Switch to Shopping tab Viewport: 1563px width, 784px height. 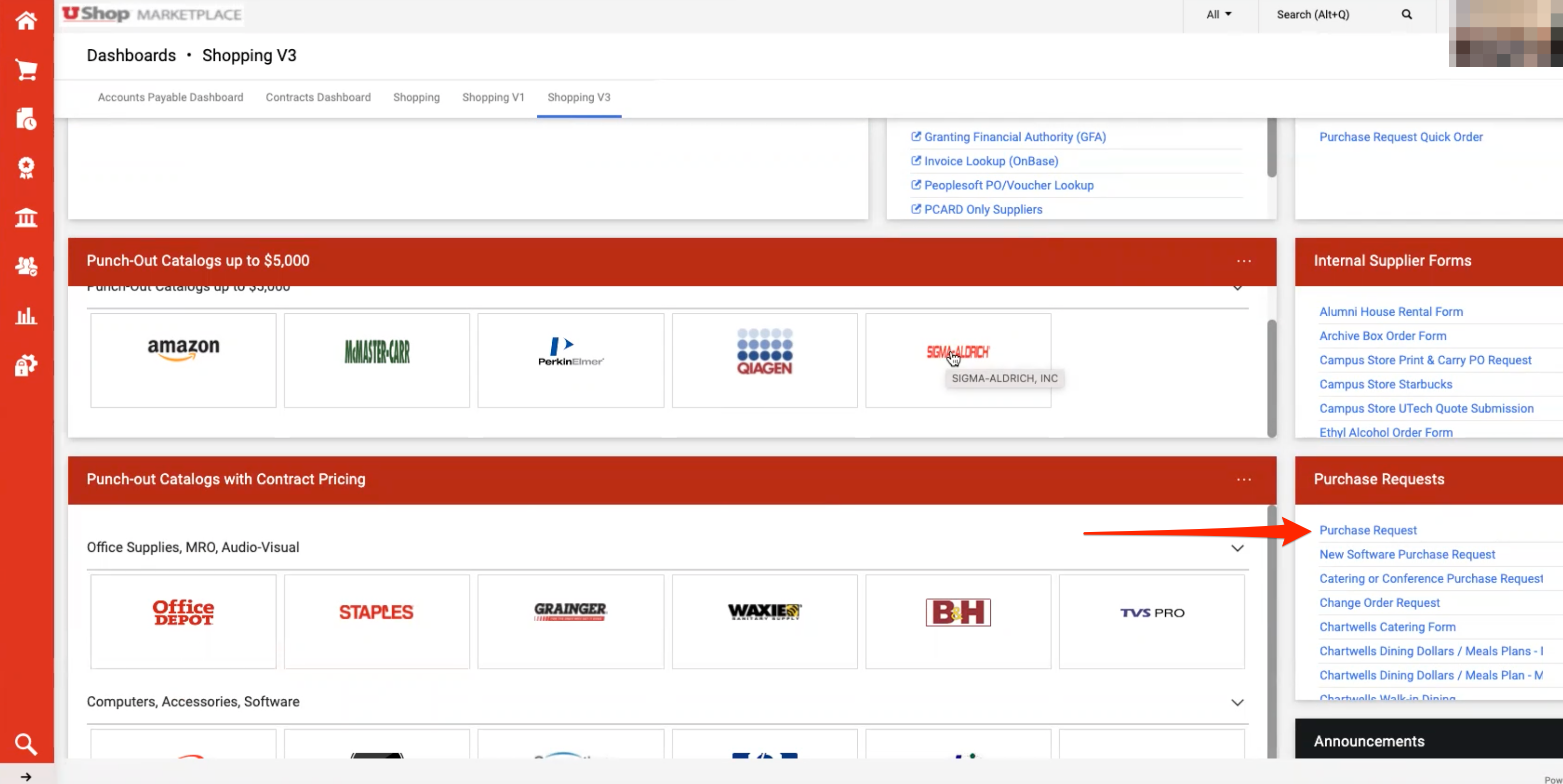click(x=416, y=97)
